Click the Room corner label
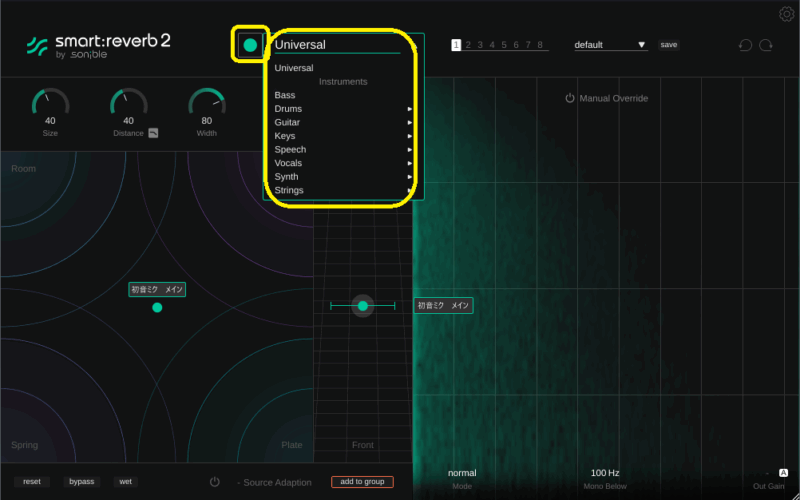 (23, 169)
